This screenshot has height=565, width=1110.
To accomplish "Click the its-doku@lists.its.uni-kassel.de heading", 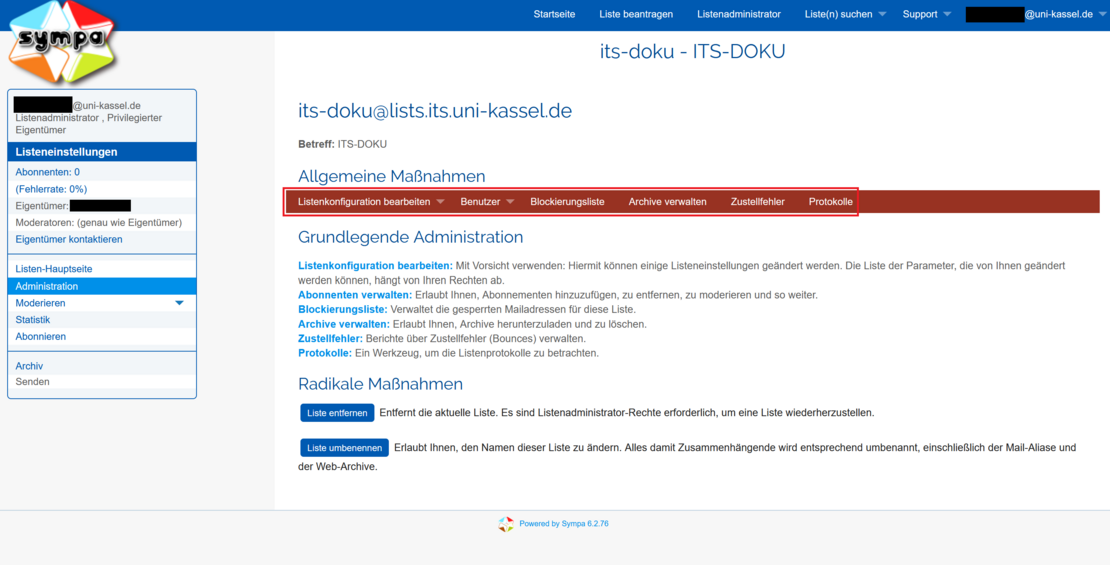I will [435, 111].
